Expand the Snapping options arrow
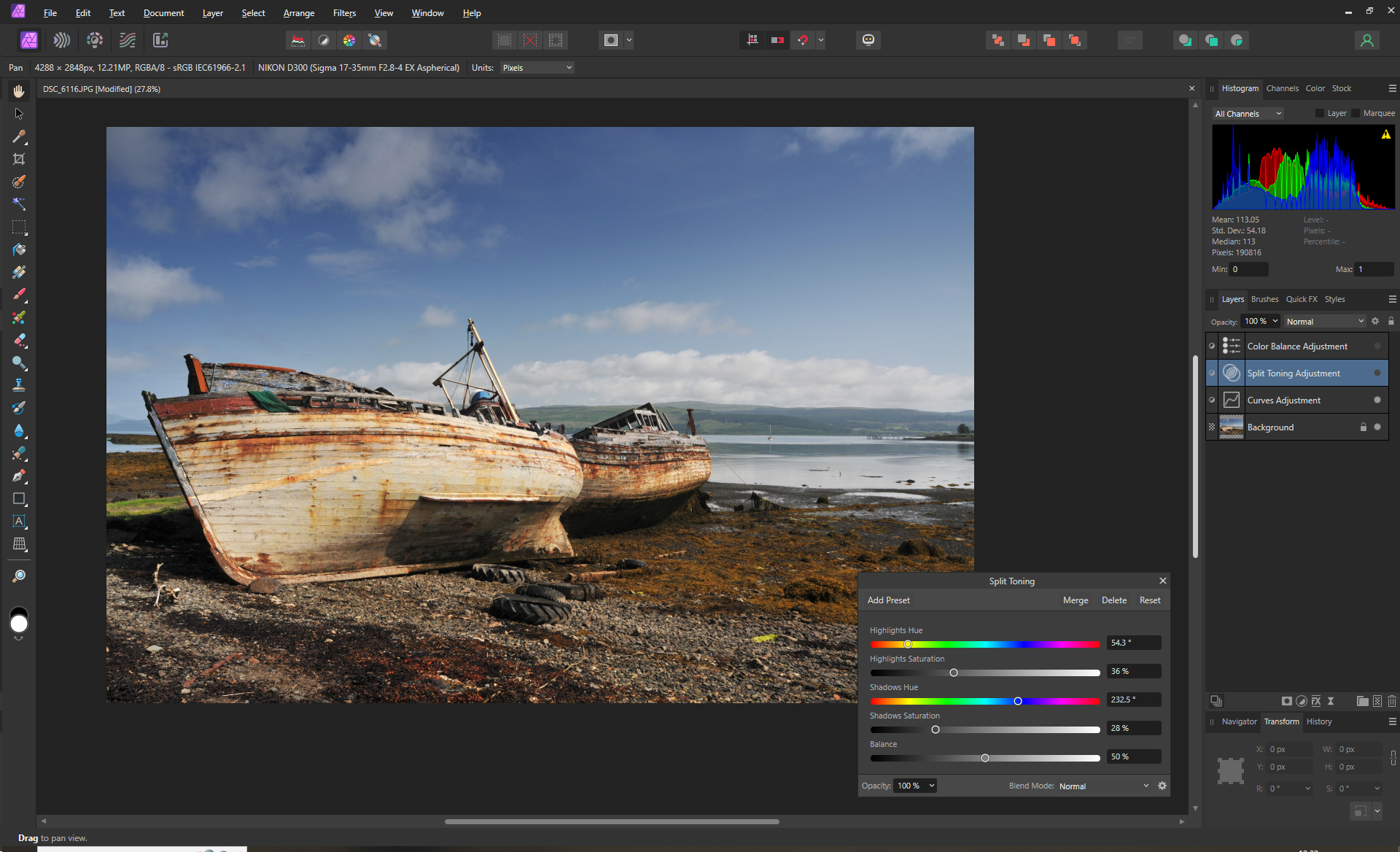1400x852 pixels. tap(821, 40)
